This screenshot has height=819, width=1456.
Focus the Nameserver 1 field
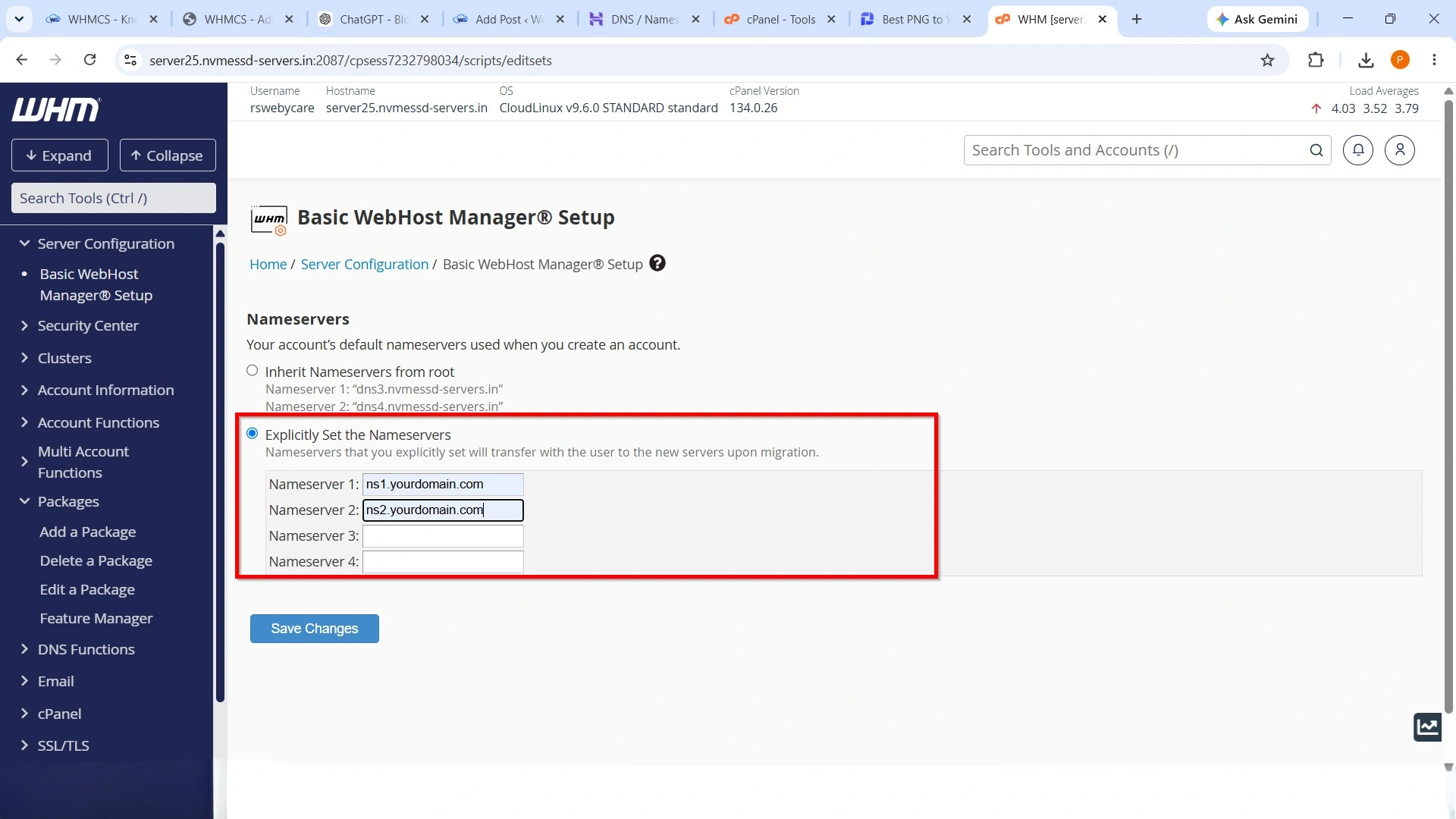(x=443, y=484)
